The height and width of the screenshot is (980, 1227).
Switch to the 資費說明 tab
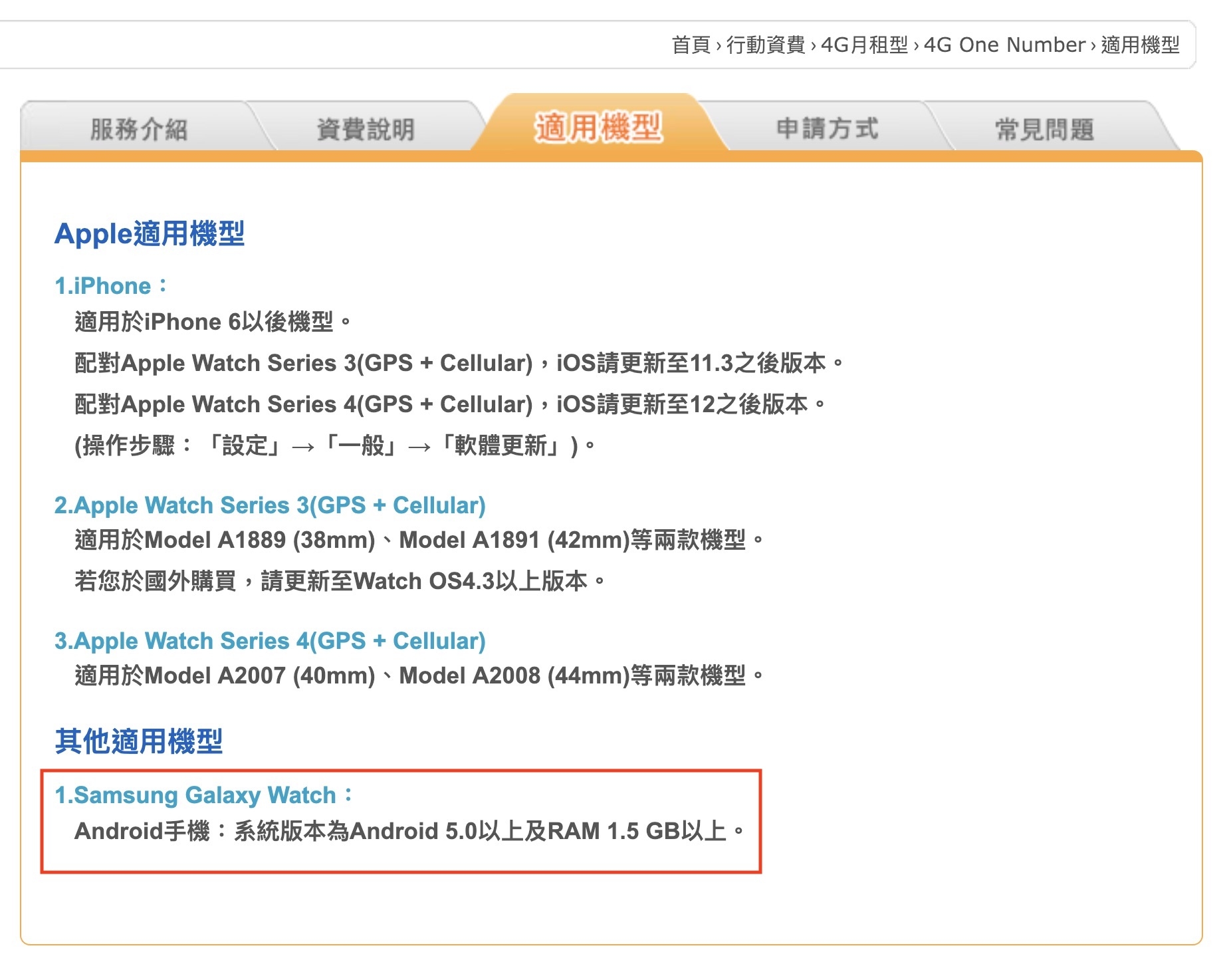click(366, 129)
